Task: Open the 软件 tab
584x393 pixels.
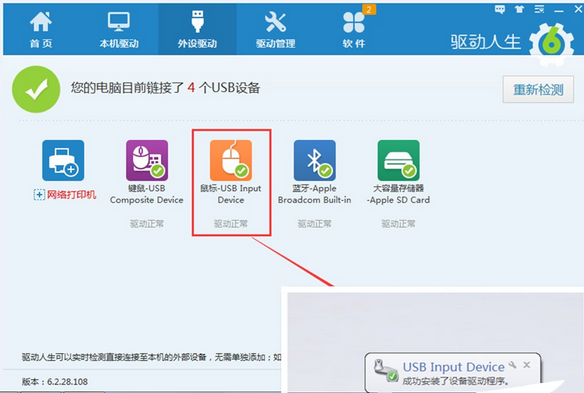Action: click(353, 29)
